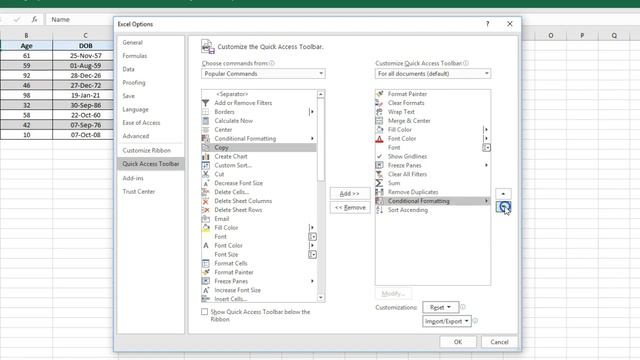
Task: Select Merge & Center in toolbar list
Action: 433,121
